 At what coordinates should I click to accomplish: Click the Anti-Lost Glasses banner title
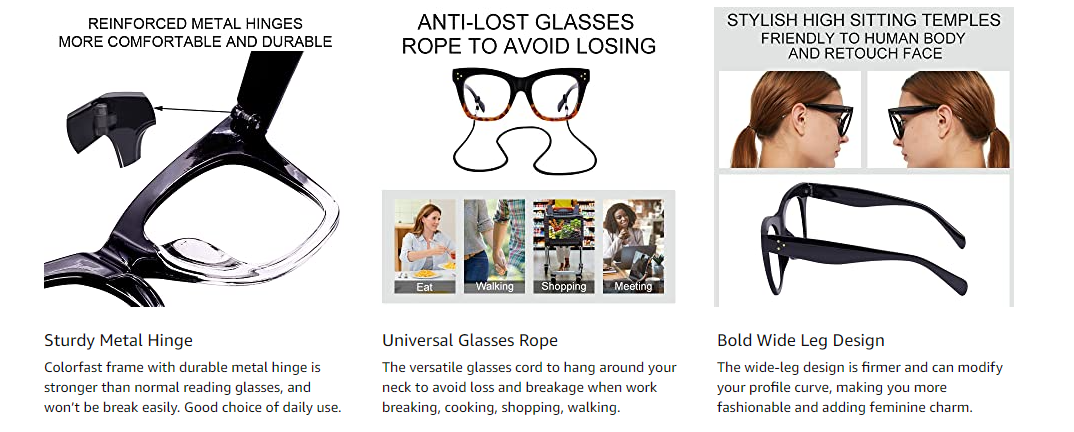point(528,34)
